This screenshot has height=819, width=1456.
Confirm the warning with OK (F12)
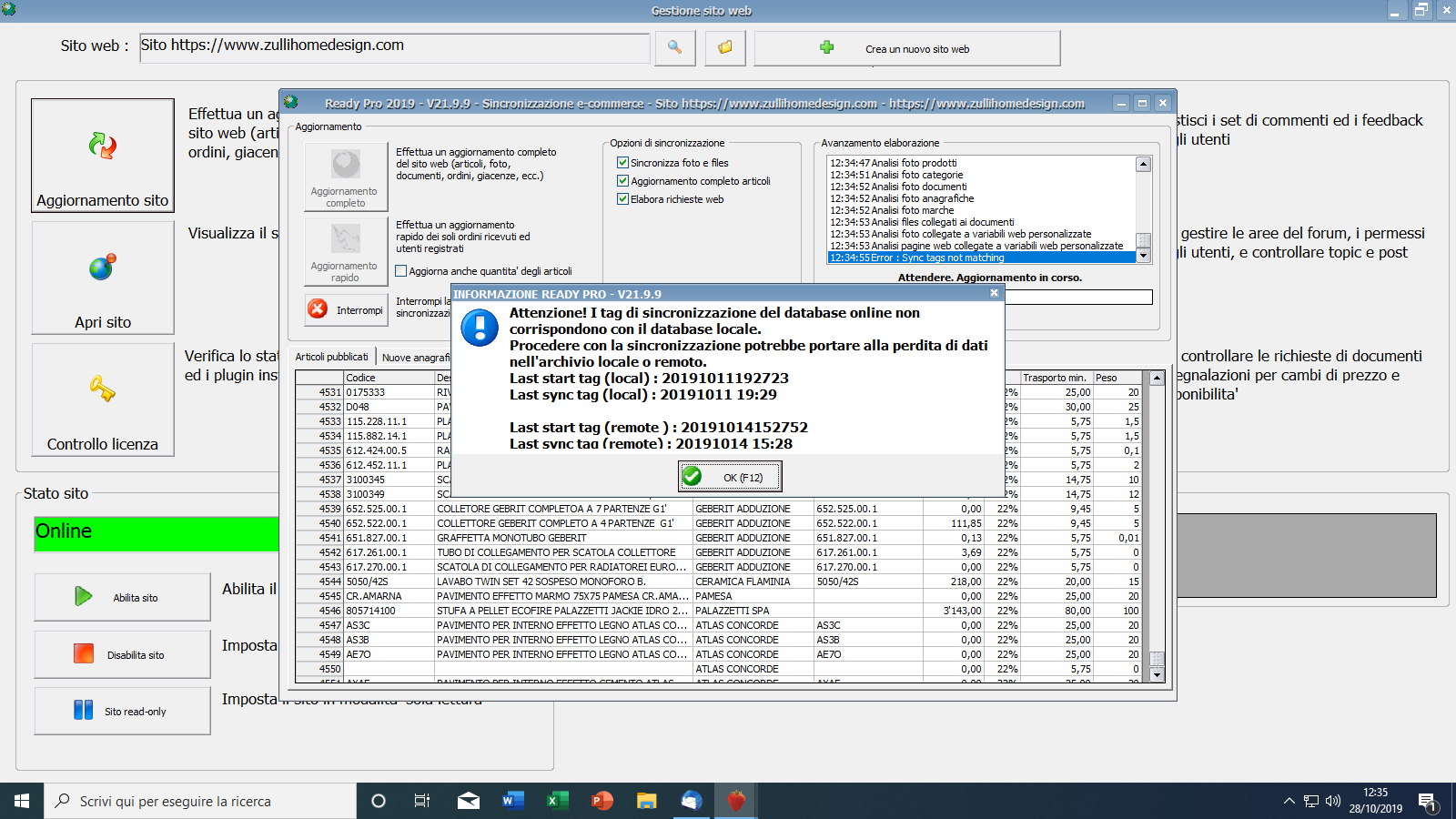pos(730,477)
